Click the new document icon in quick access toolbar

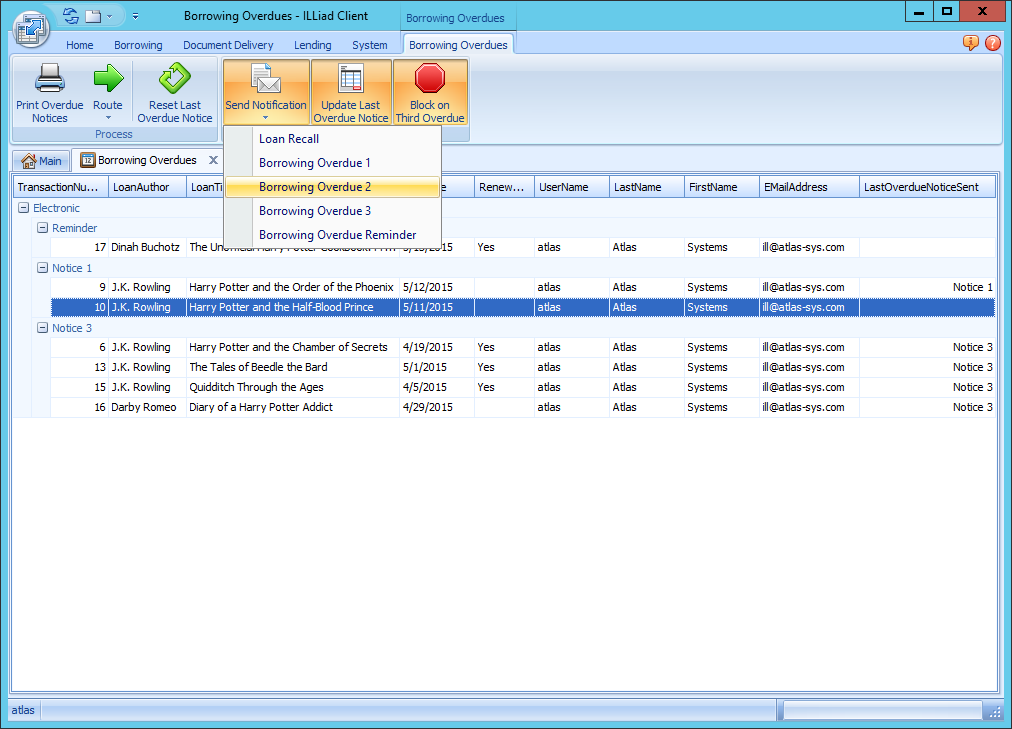point(93,15)
